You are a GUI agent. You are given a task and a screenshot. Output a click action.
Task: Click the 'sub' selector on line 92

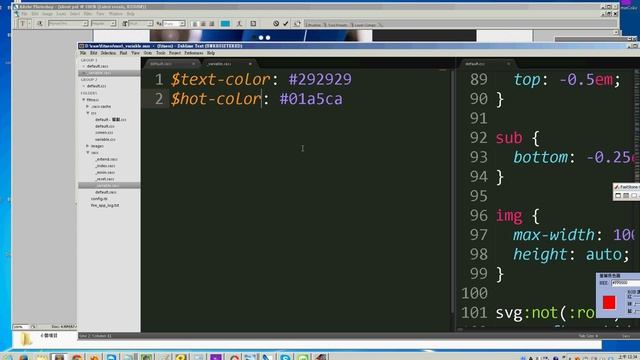(x=509, y=138)
